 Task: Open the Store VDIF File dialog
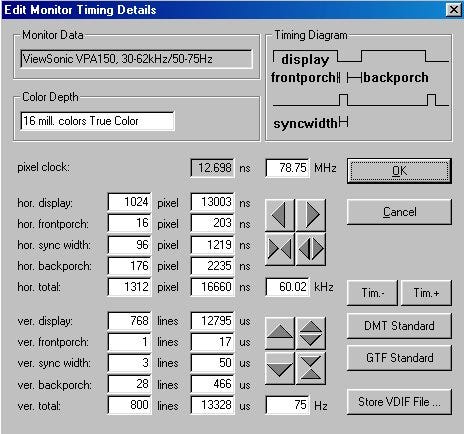[x=399, y=402]
